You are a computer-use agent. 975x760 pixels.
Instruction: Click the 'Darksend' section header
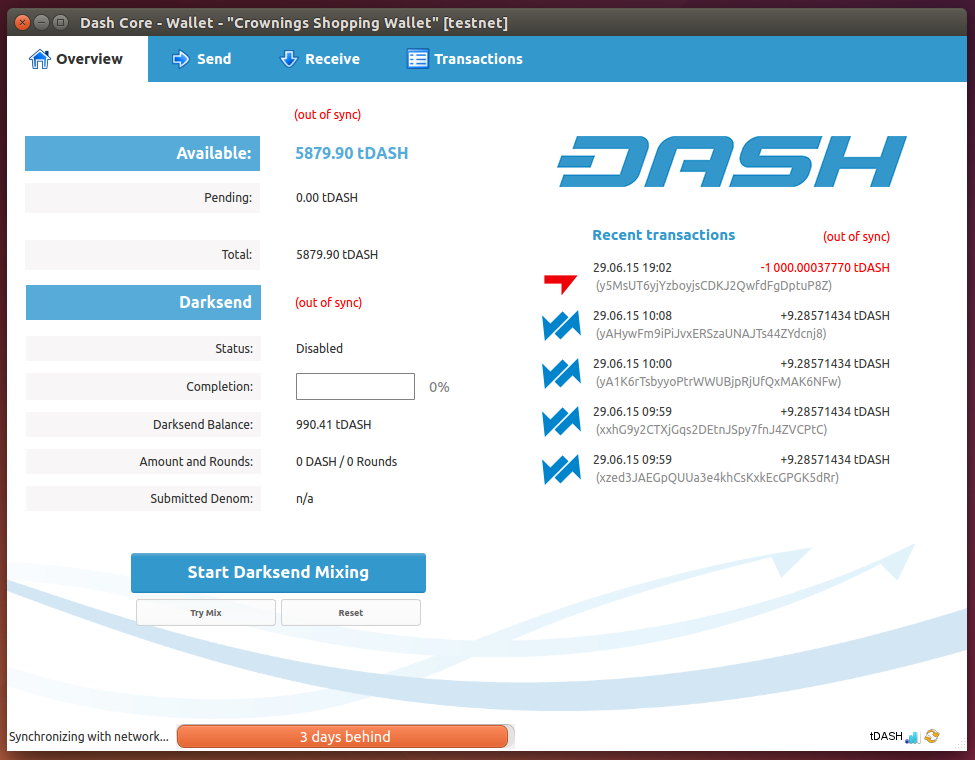pos(143,303)
